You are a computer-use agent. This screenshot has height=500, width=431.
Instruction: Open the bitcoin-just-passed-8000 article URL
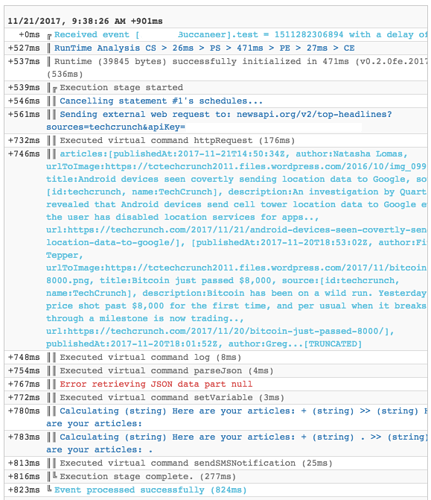(220, 331)
